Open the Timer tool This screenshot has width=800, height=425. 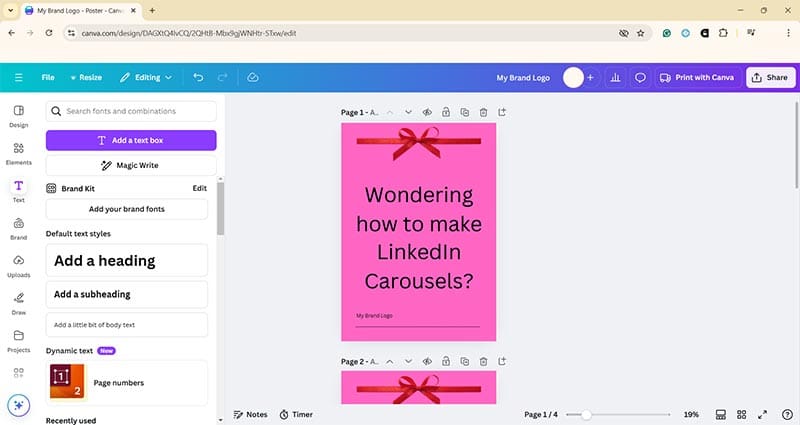pyautogui.click(x=296, y=414)
